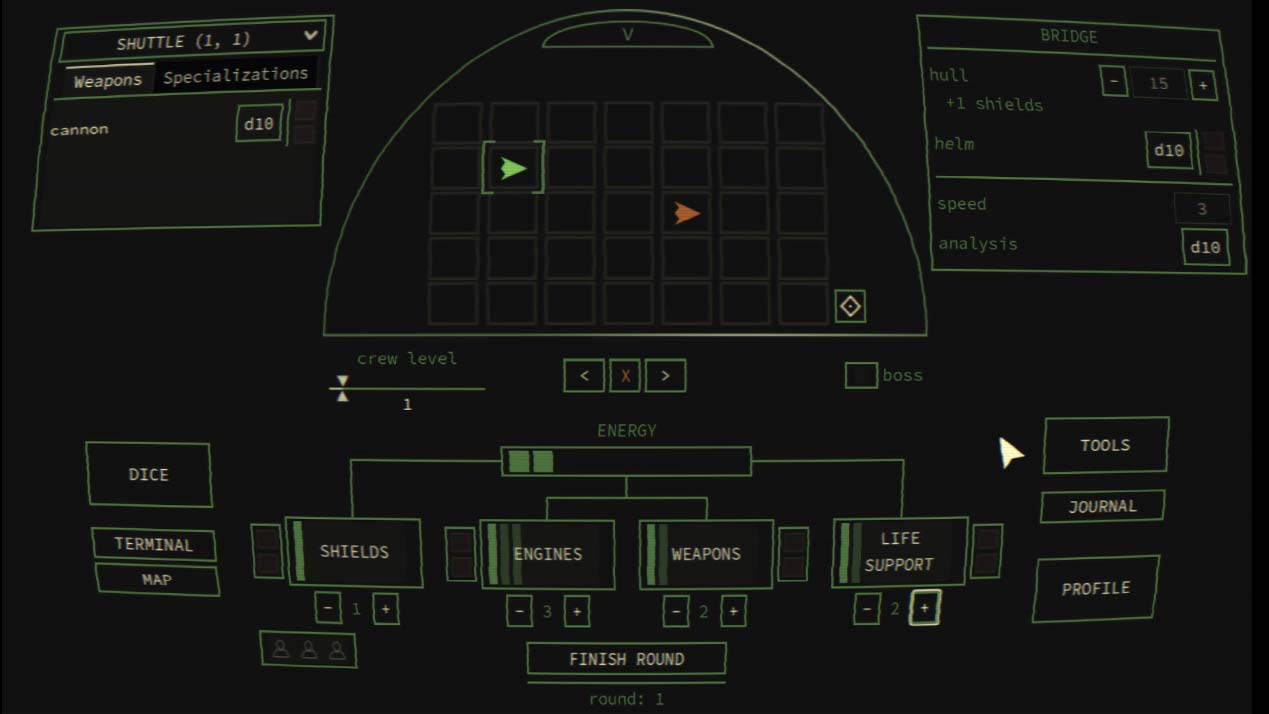Screen dimensions: 1269x714
Task: Decrease hull value with minus button
Action: pos(1114,82)
